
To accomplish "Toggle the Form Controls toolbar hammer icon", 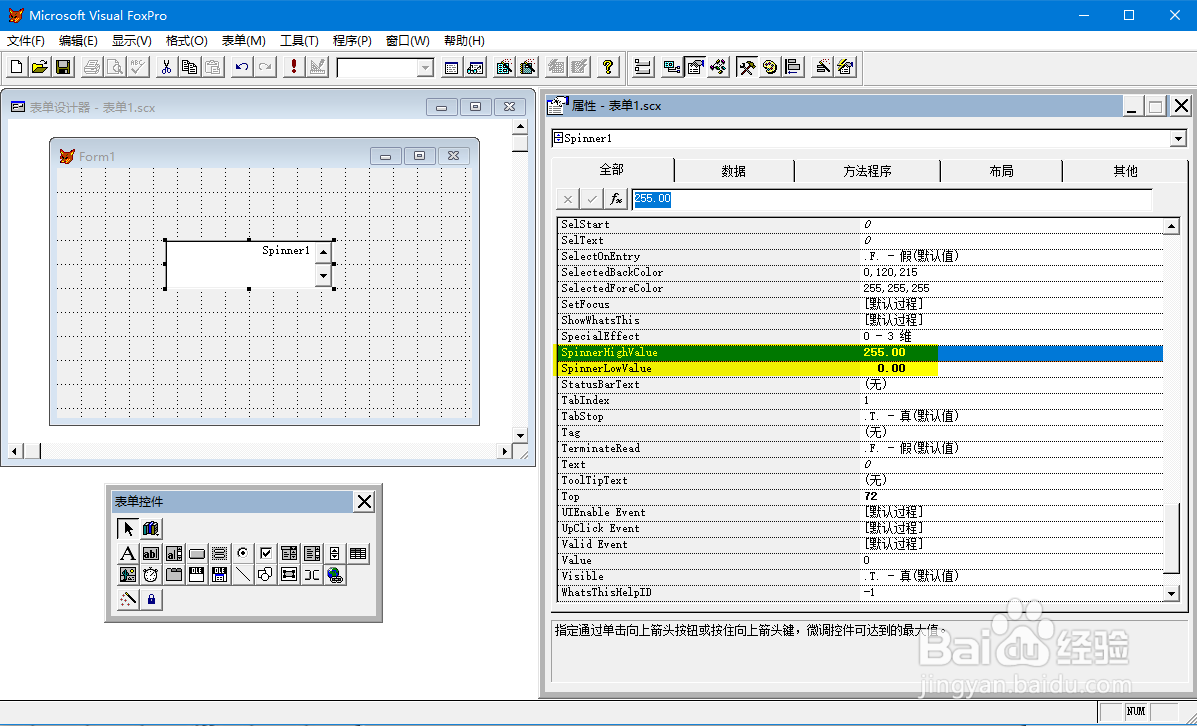I will click(x=747, y=67).
